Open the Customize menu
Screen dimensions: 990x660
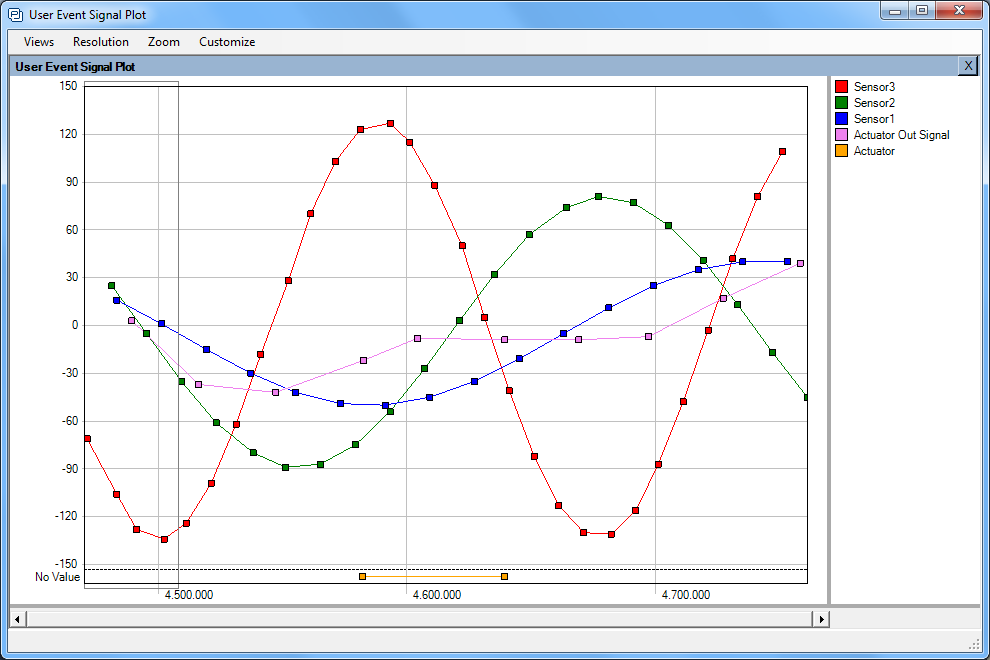(227, 42)
